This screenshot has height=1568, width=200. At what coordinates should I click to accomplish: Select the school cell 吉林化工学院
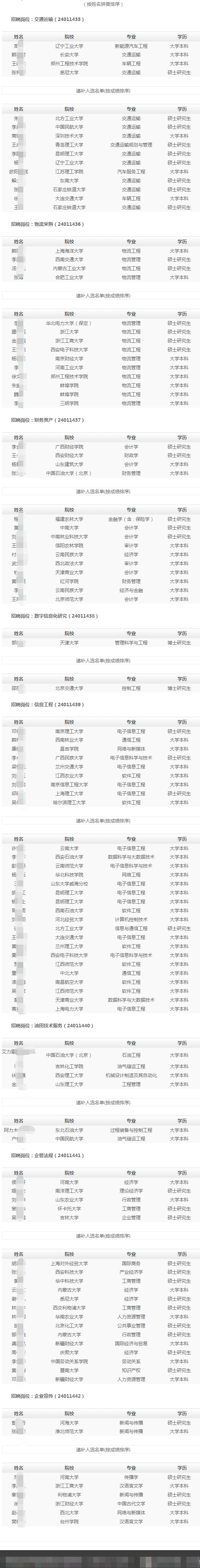tap(69, 1067)
